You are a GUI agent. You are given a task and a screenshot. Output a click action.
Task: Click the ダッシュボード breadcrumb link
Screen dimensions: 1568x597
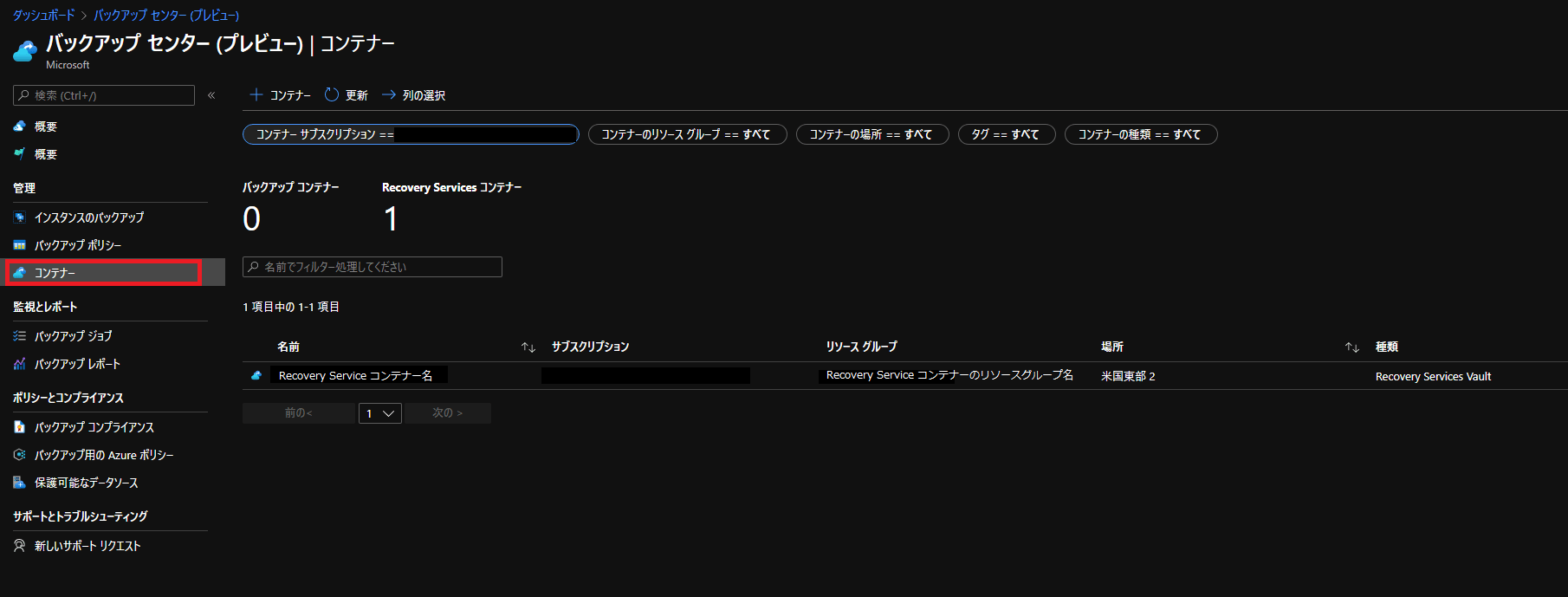43,16
